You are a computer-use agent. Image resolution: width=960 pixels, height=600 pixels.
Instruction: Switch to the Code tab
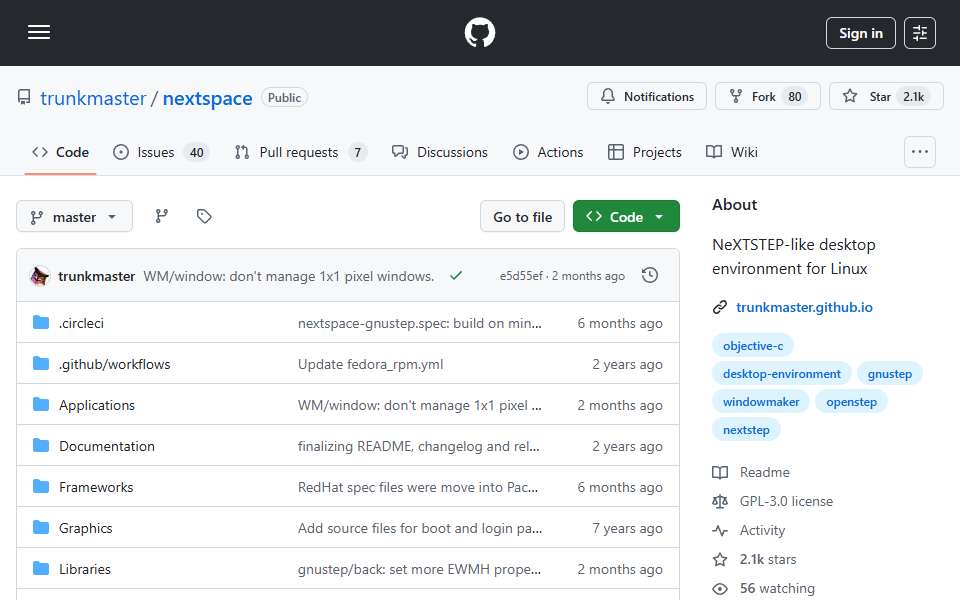(61, 152)
